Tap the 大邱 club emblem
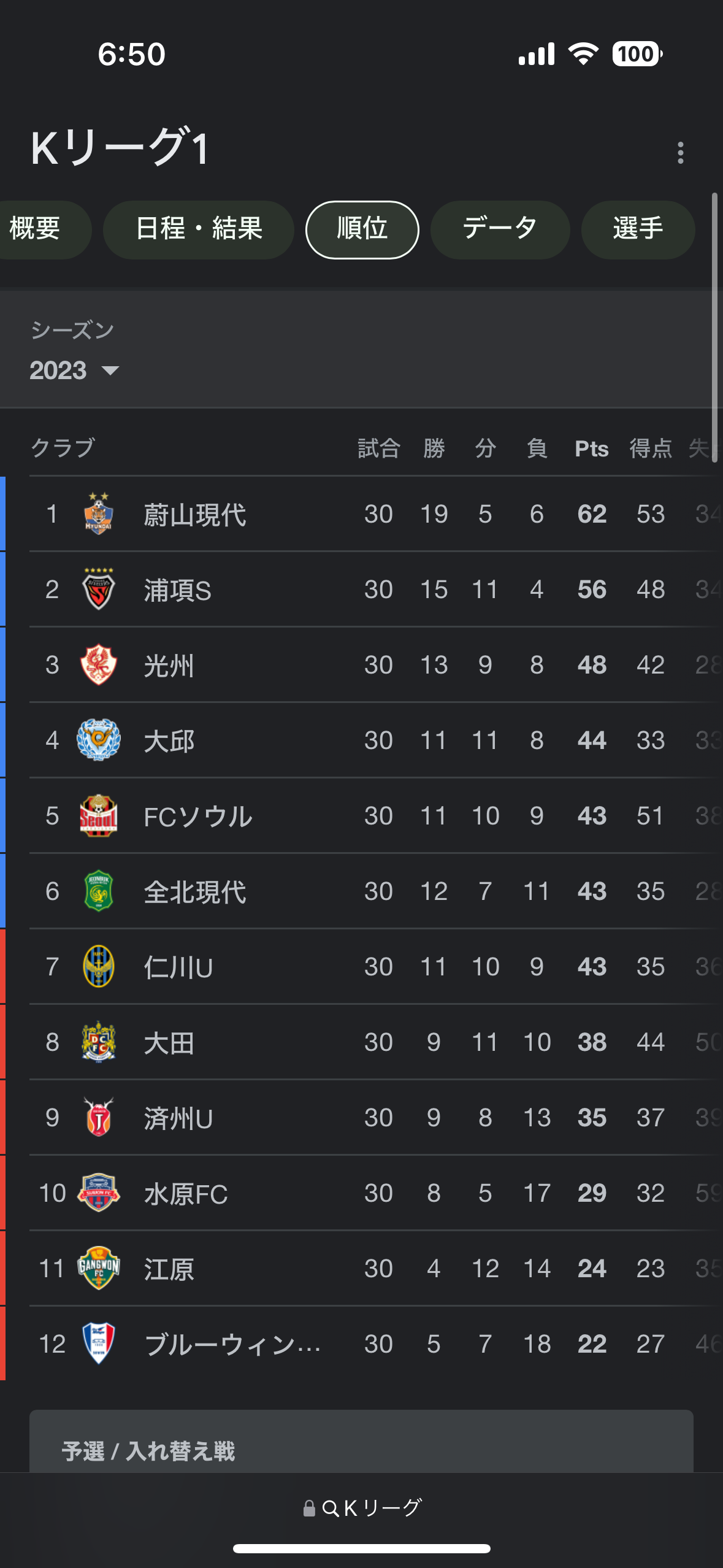The width and height of the screenshot is (723, 1568). (99, 740)
